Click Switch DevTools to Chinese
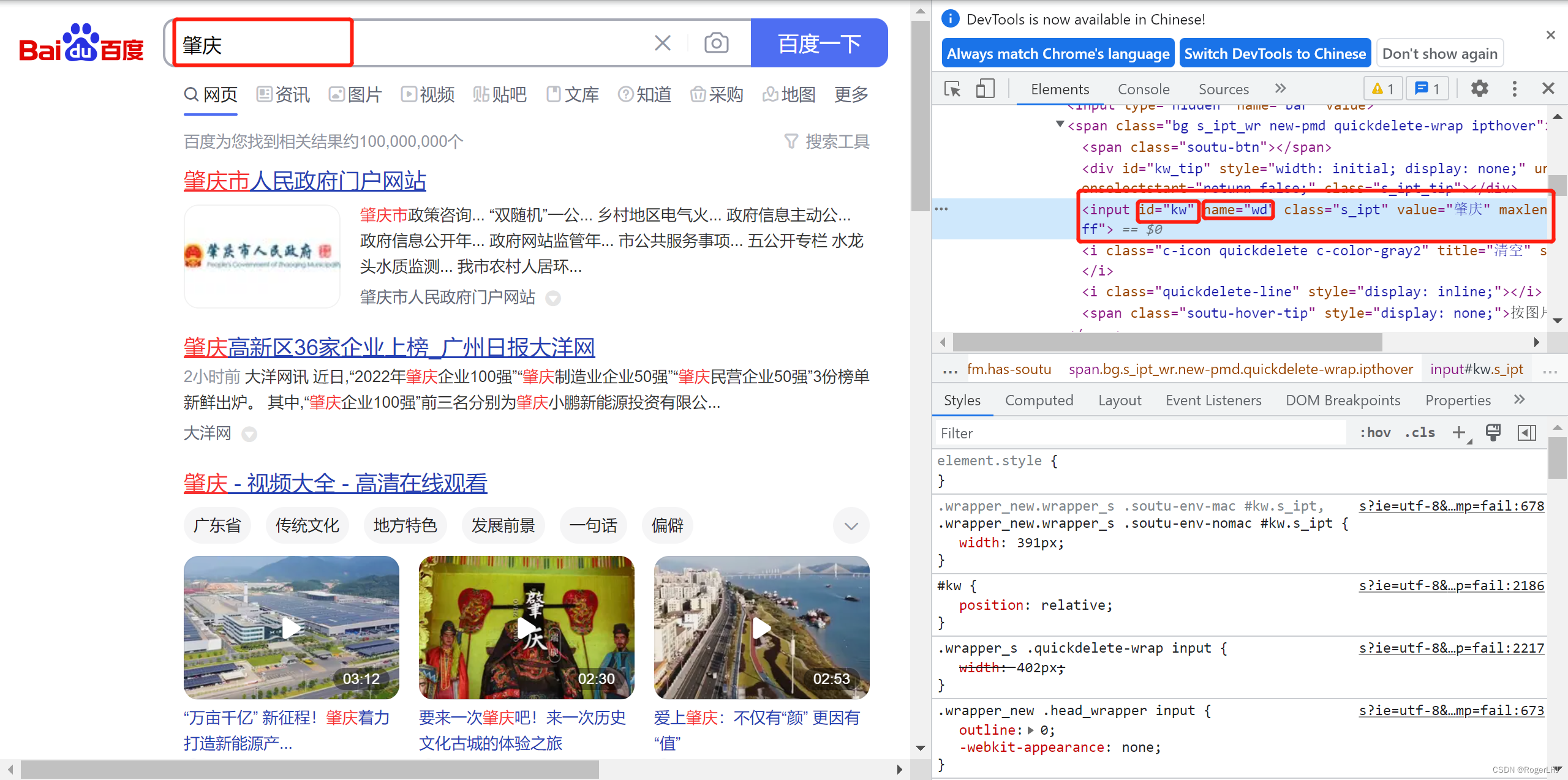This screenshot has height=780, width=1568. click(1275, 54)
